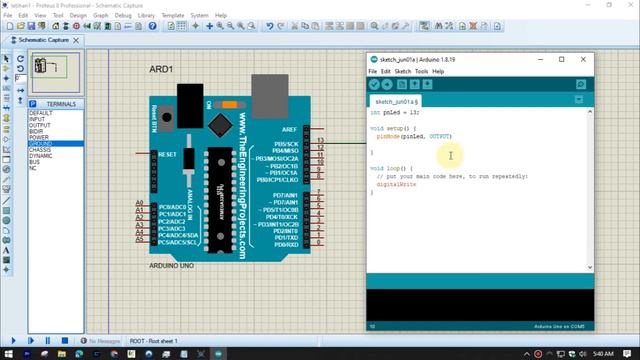The width and height of the screenshot is (640, 360).
Task: Select NC in the terminals list
Action: pyautogui.click(x=56, y=168)
